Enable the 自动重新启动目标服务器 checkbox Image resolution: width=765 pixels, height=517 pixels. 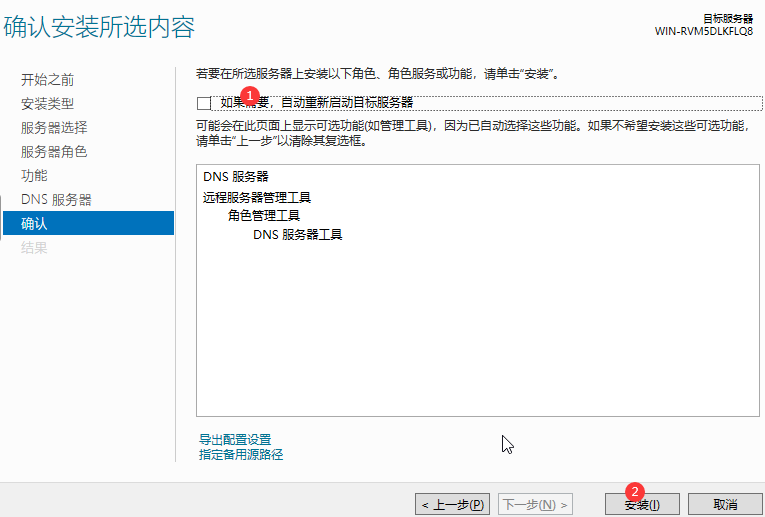tap(205, 103)
